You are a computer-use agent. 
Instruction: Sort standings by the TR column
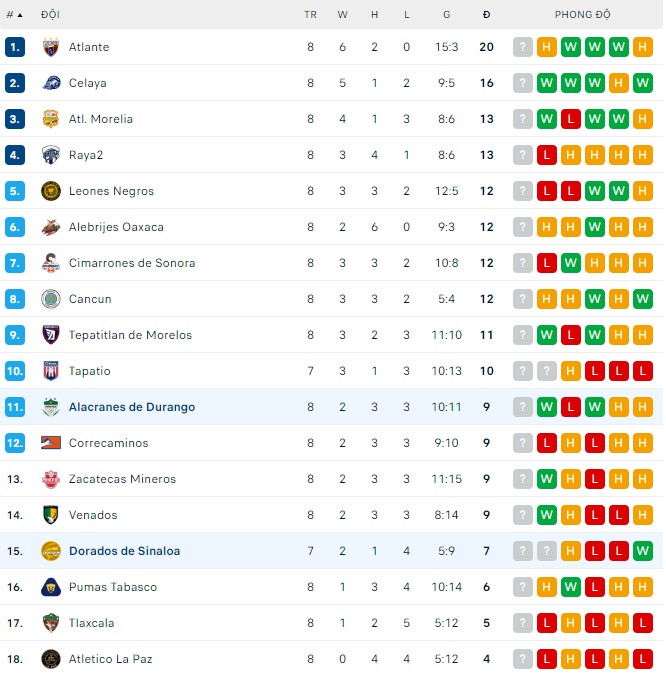pyautogui.click(x=310, y=15)
